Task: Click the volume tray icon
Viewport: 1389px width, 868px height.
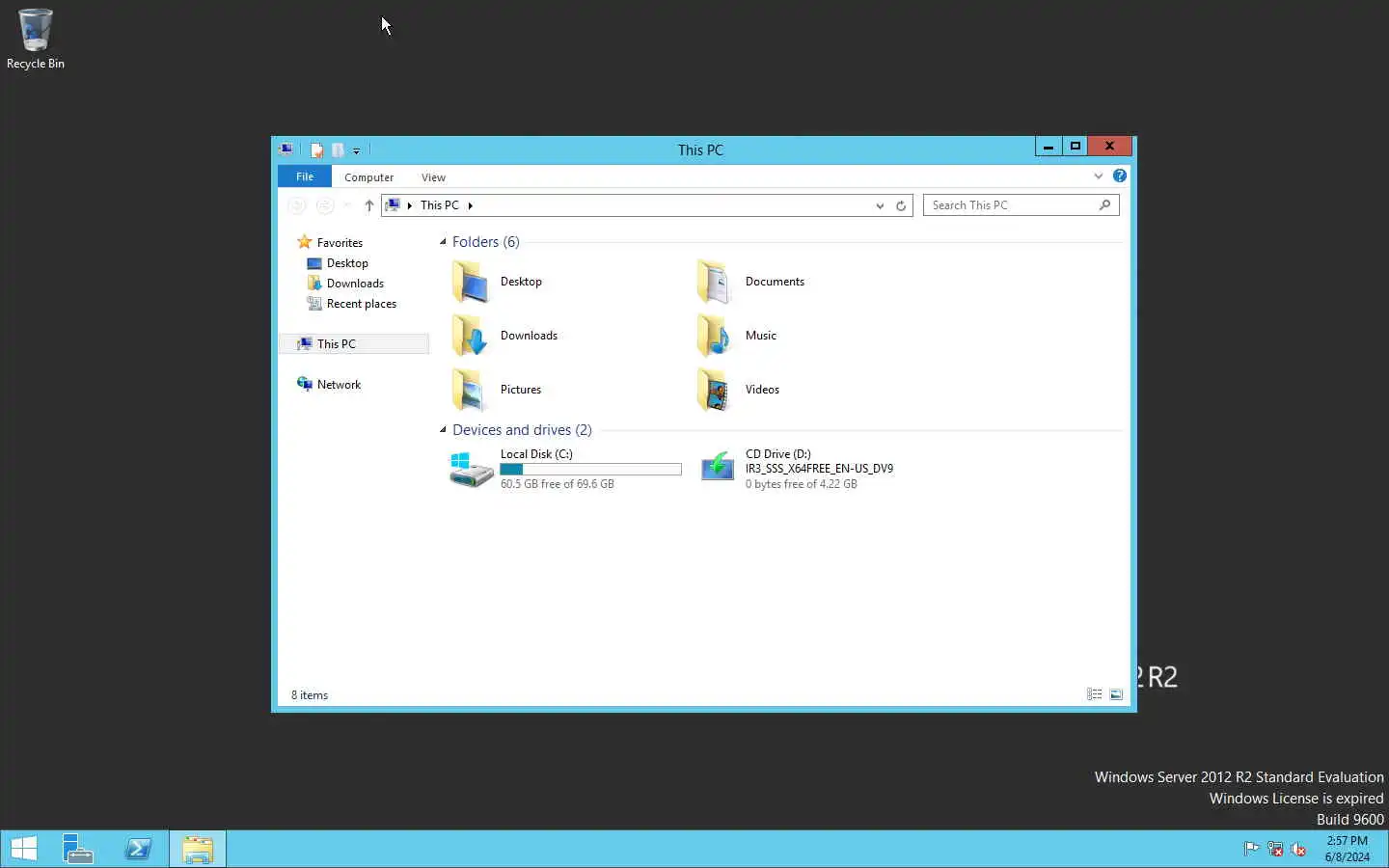Action: [1298, 849]
